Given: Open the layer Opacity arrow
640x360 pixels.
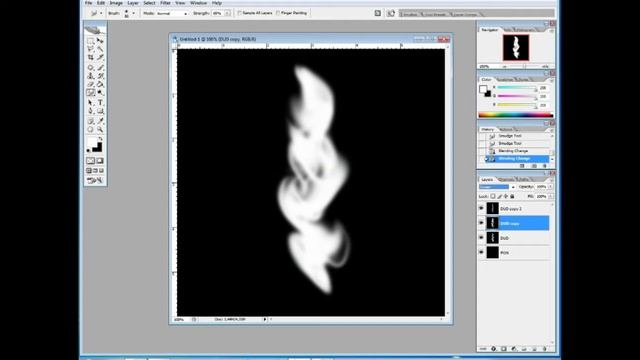Looking at the screenshot, I should [x=550, y=187].
